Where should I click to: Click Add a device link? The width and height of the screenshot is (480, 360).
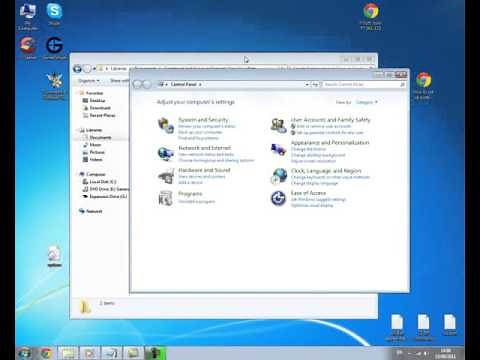click(190, 182)
